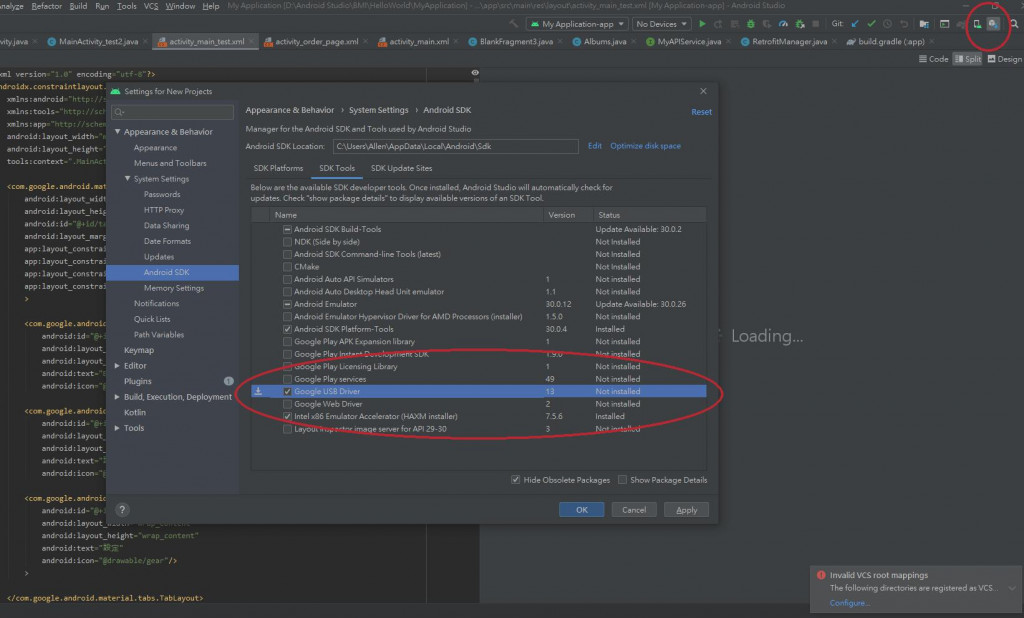1024x618 pixels.
Task: Uncheck the Google USB Driver checkbox
Action: (x=287, y=391)
